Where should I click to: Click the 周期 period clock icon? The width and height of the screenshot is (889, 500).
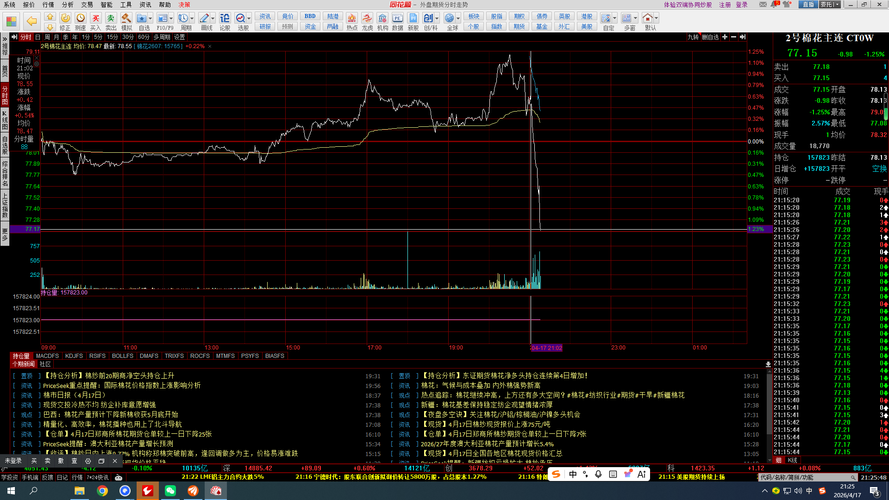(x=183, y=18)
